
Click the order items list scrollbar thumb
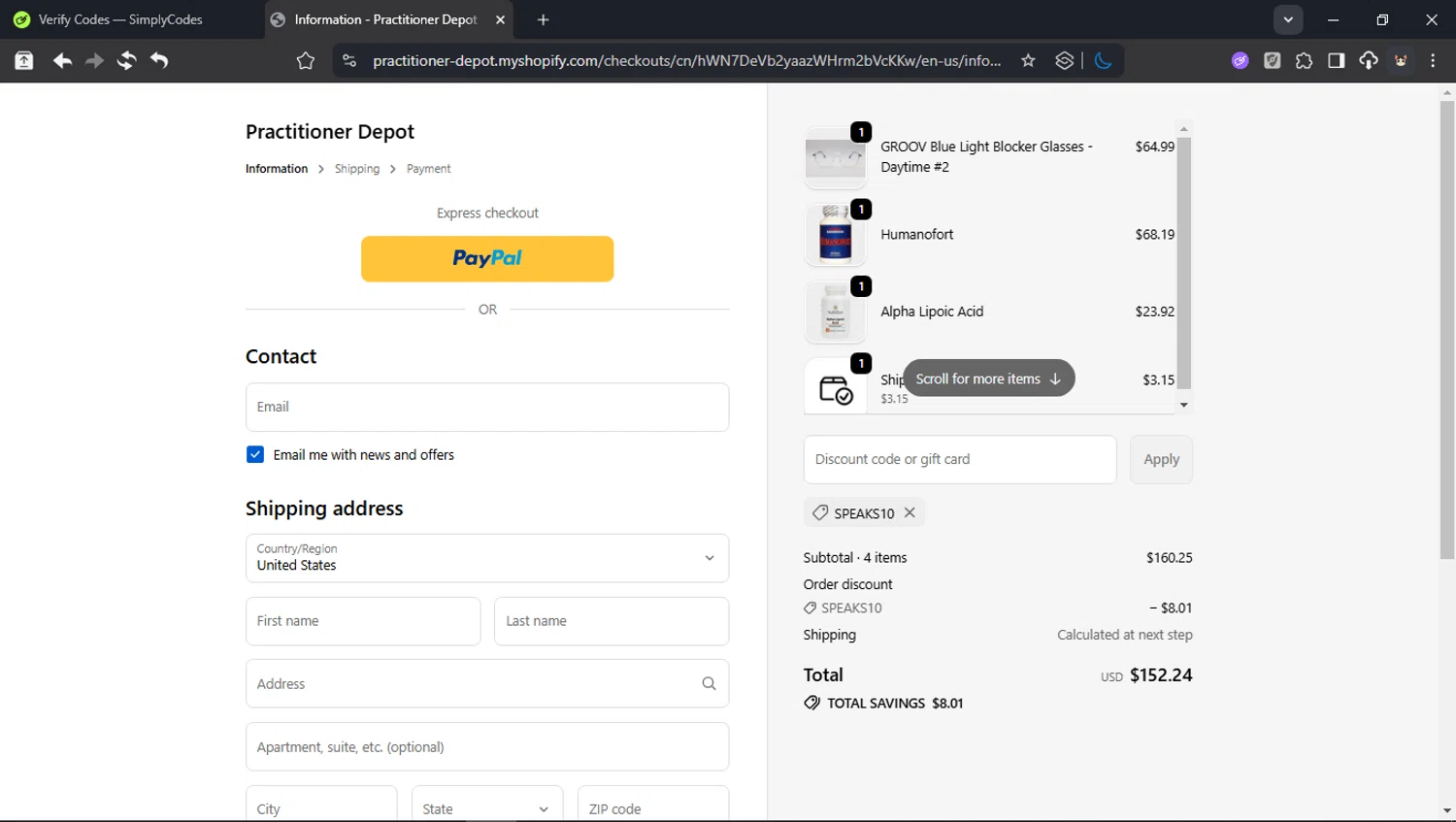point(1184,263)
